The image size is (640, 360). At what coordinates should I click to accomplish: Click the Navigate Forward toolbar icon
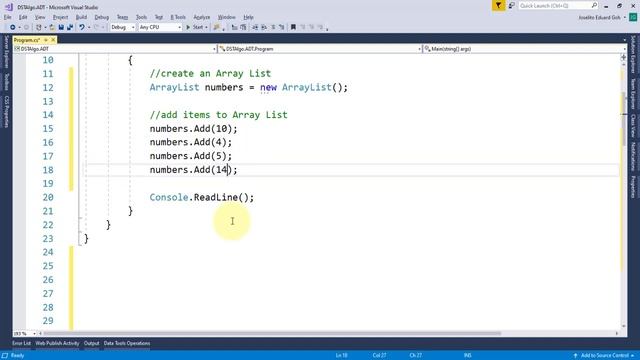26,27
